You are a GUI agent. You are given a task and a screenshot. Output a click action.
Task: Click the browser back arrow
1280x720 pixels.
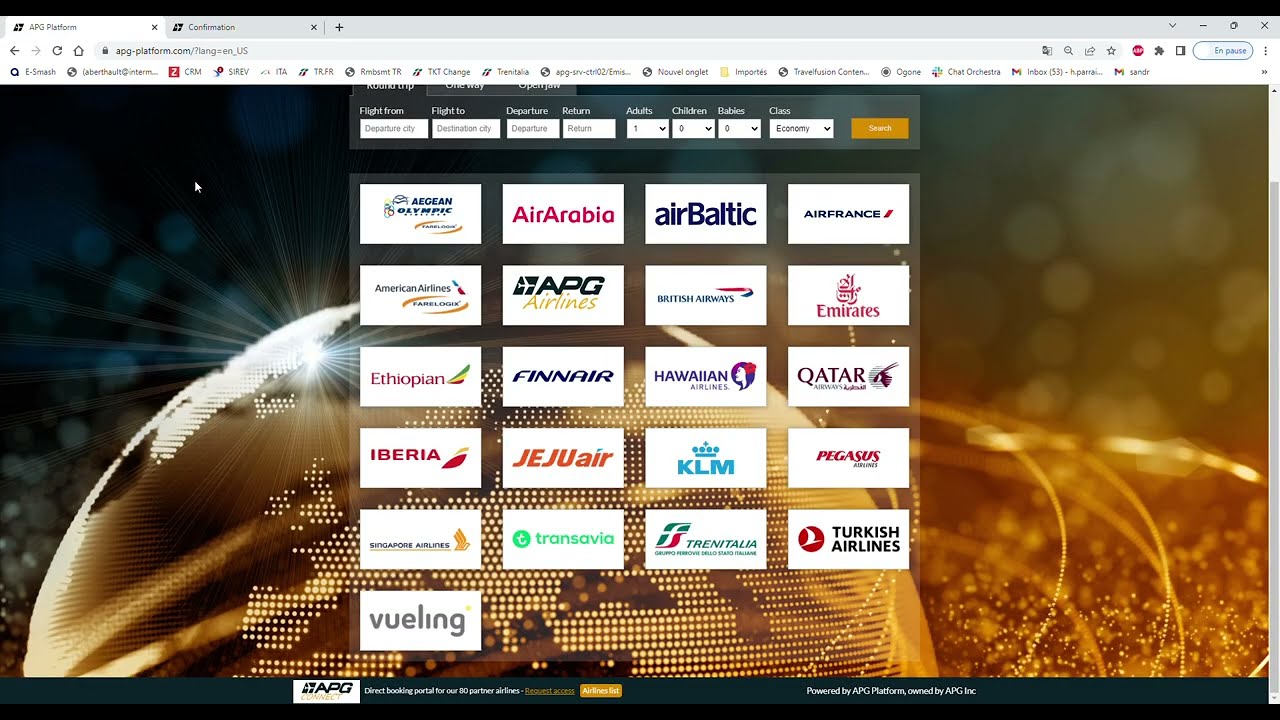pyautogui.click(x=14, y=50)
